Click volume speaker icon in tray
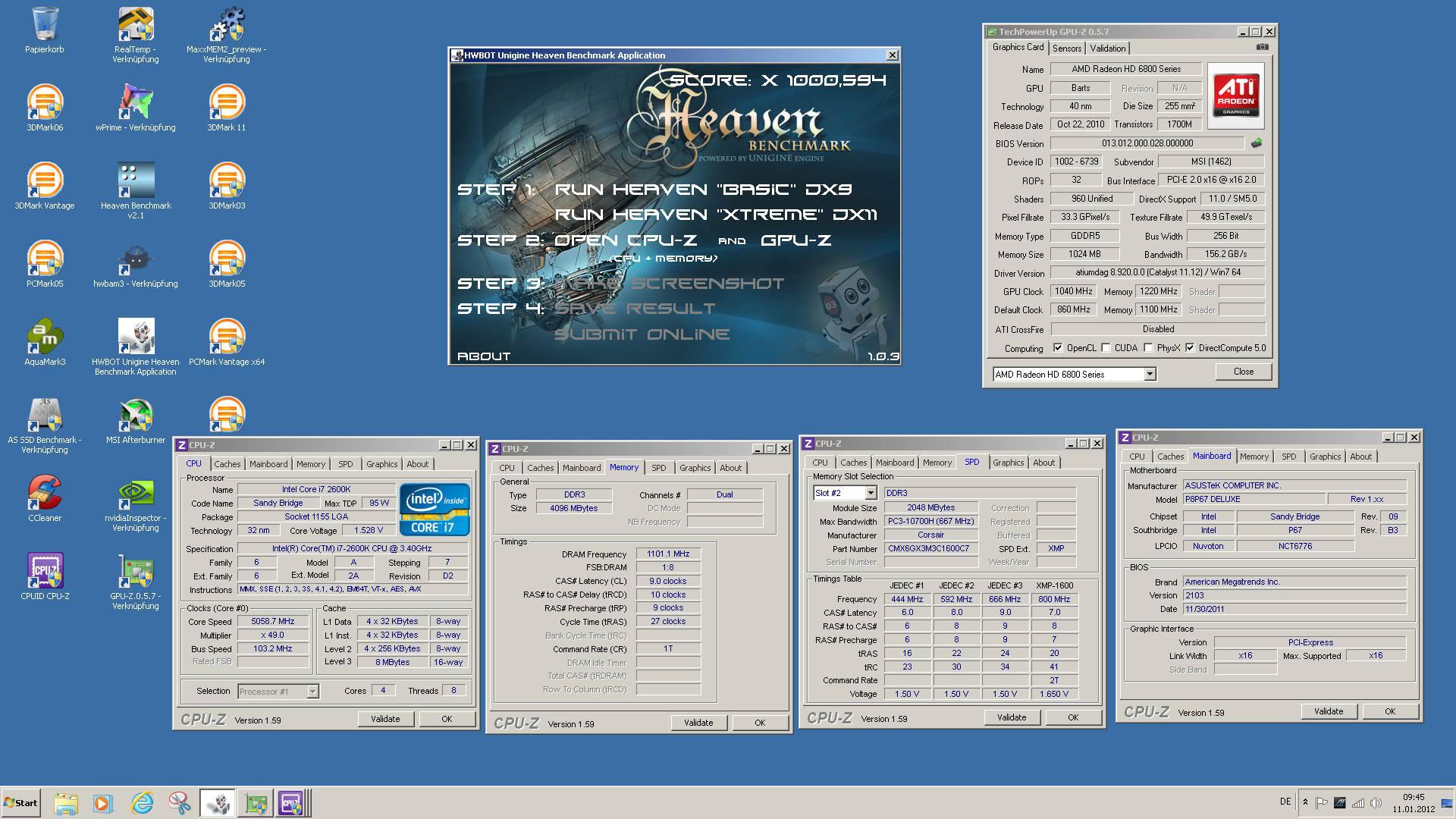 (x=1376, y=802)
